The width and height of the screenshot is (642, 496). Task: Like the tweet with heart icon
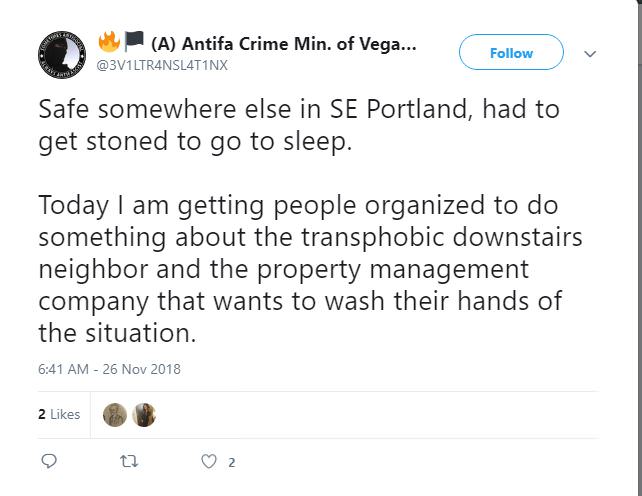point(209,462)
